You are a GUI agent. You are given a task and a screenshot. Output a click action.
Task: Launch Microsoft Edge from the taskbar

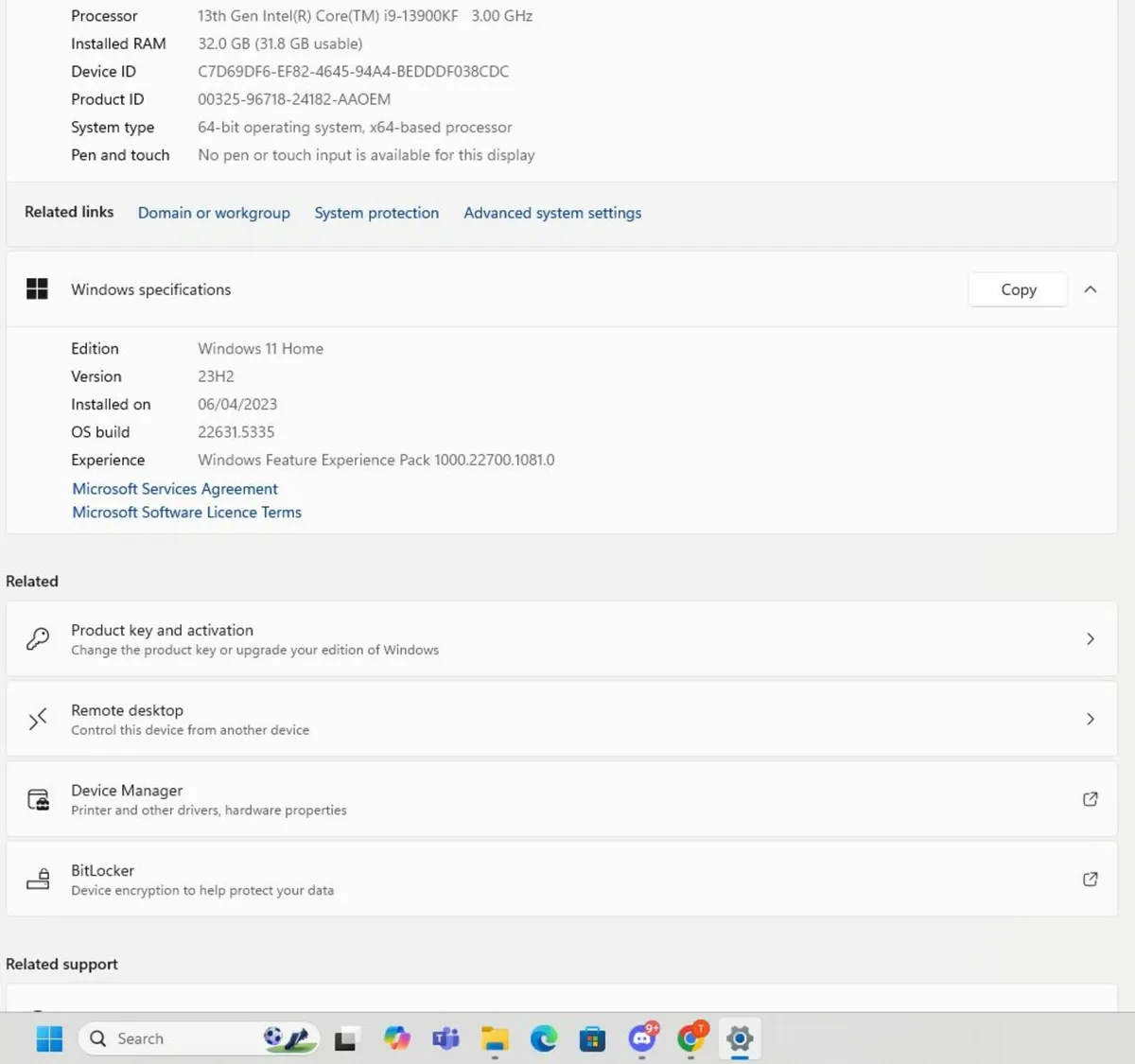pos(544,1039)
